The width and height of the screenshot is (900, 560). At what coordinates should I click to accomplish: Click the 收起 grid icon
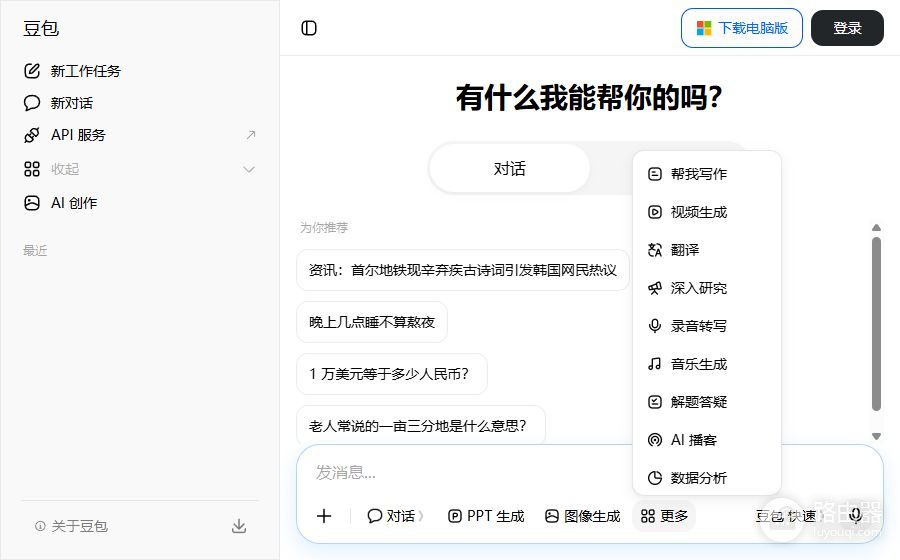[x=32, y=169]
